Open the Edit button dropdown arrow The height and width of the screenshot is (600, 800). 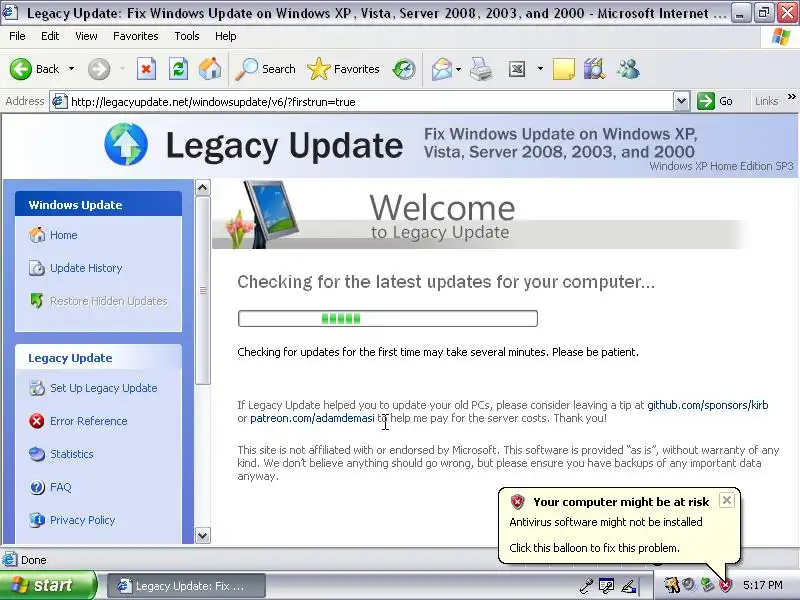[540, 69]
